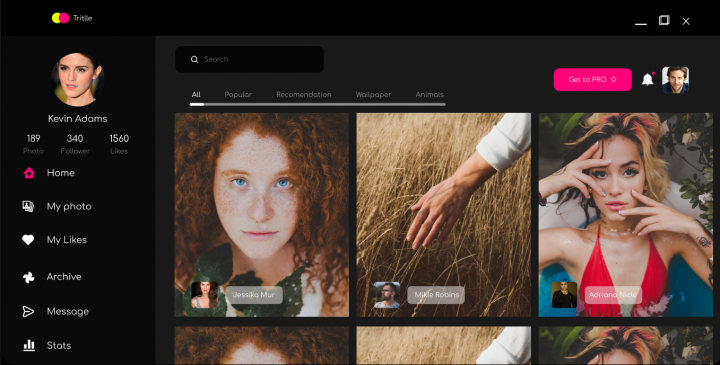Switch to the Popular tab

[x=238, y=95]
